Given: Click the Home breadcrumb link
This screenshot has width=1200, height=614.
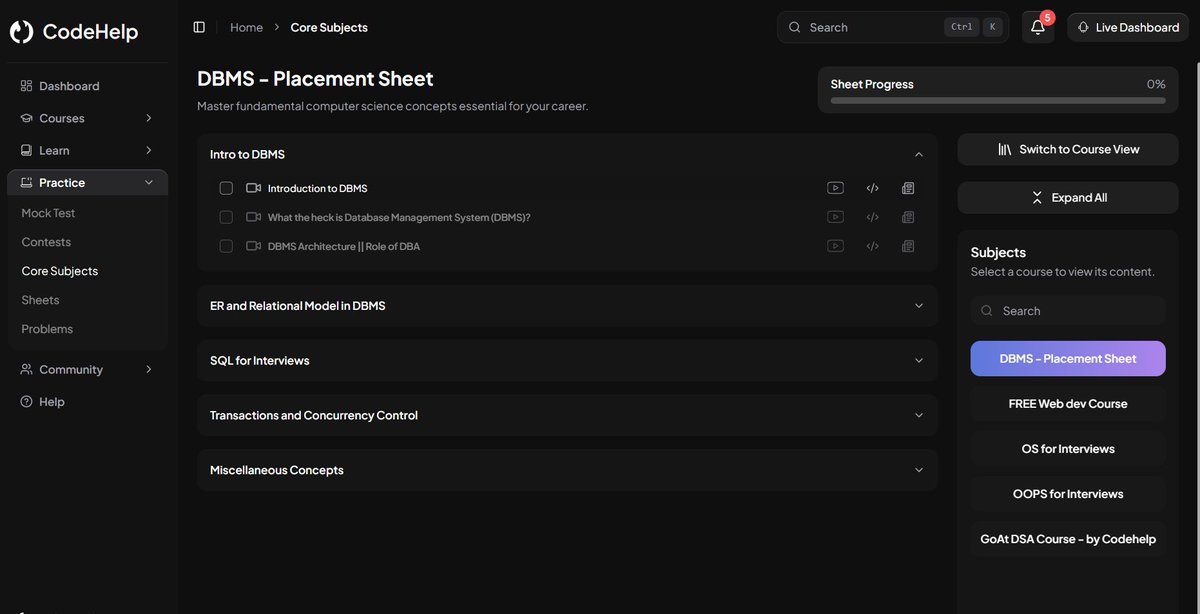Looking at the screenshot, I should (x=246, y=27).
